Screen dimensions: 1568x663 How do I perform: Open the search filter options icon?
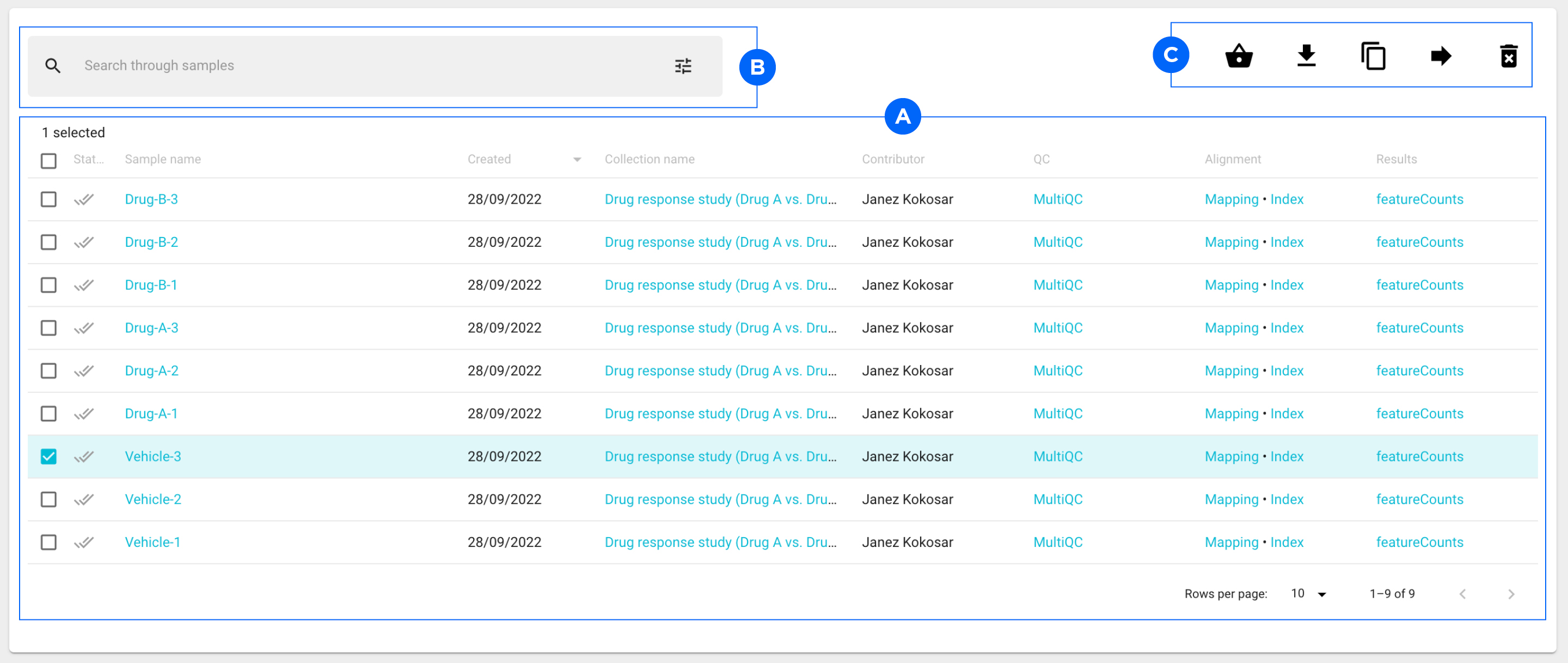(x=683, y=66)
